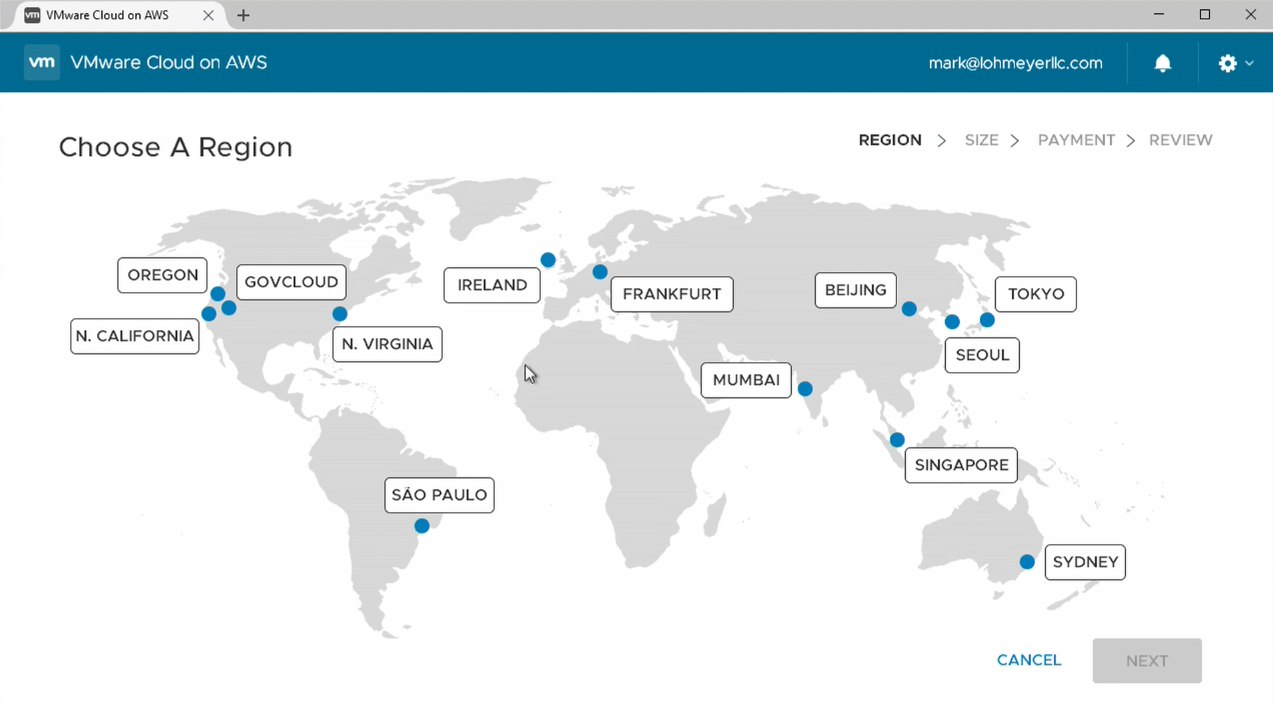The image size is (1273, 707).
Task: Click the SEOUL label
Action: (x=982, y=355)
